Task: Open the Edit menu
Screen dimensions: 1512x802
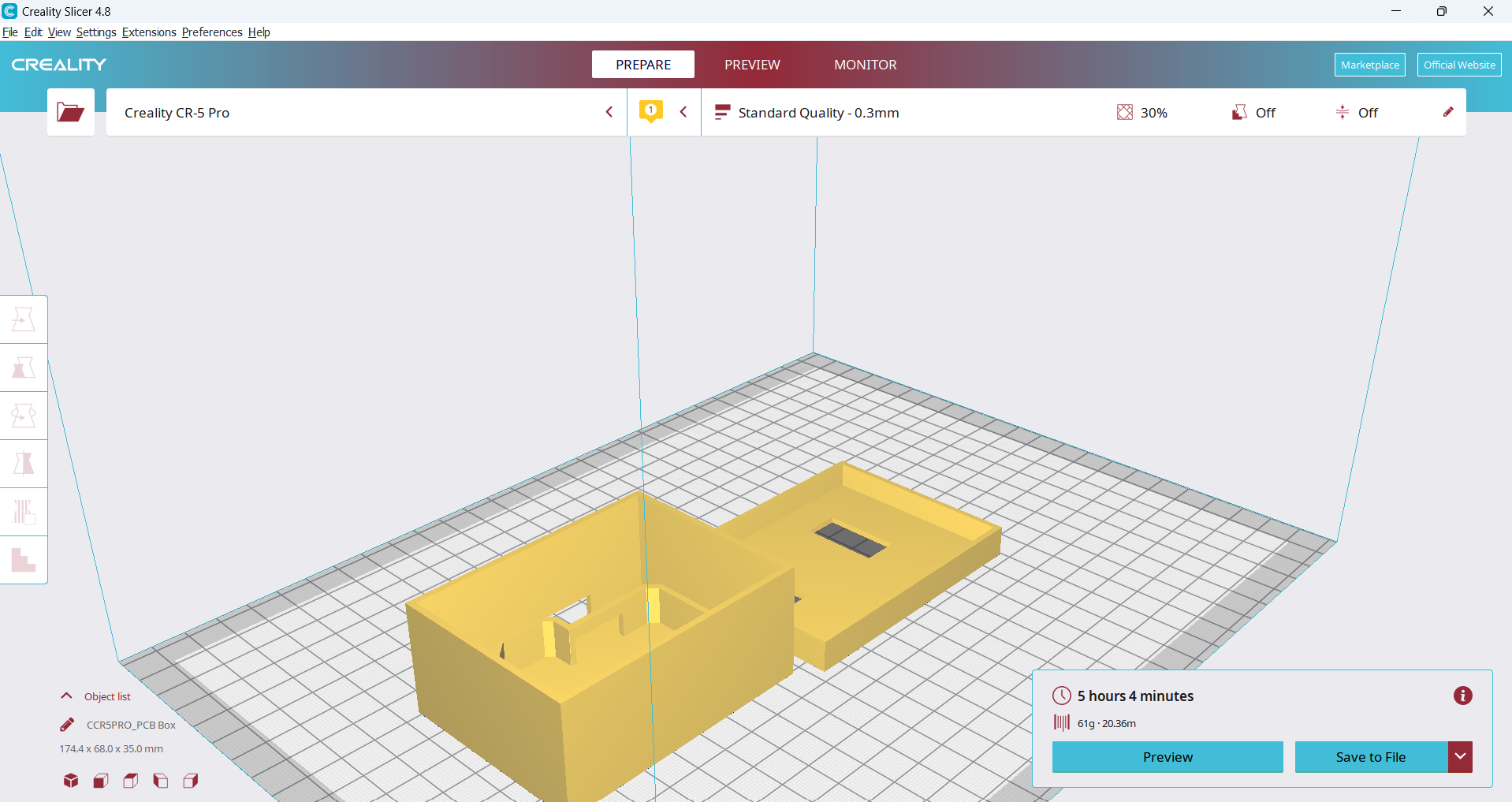Action: pyautogui.click(x=33, y=32)
